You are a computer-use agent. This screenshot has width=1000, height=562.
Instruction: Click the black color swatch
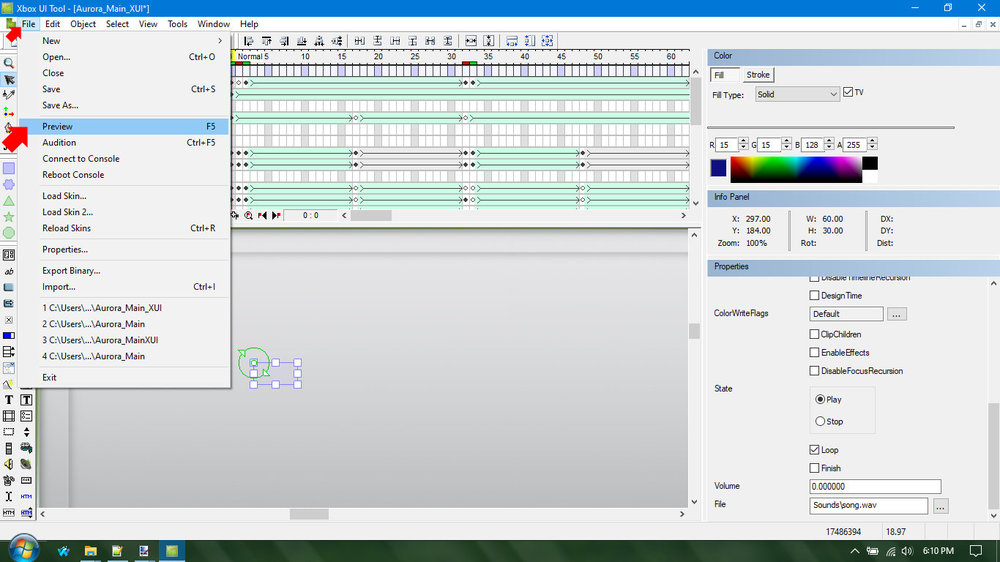pyautogui.click(x=870, y=163)
